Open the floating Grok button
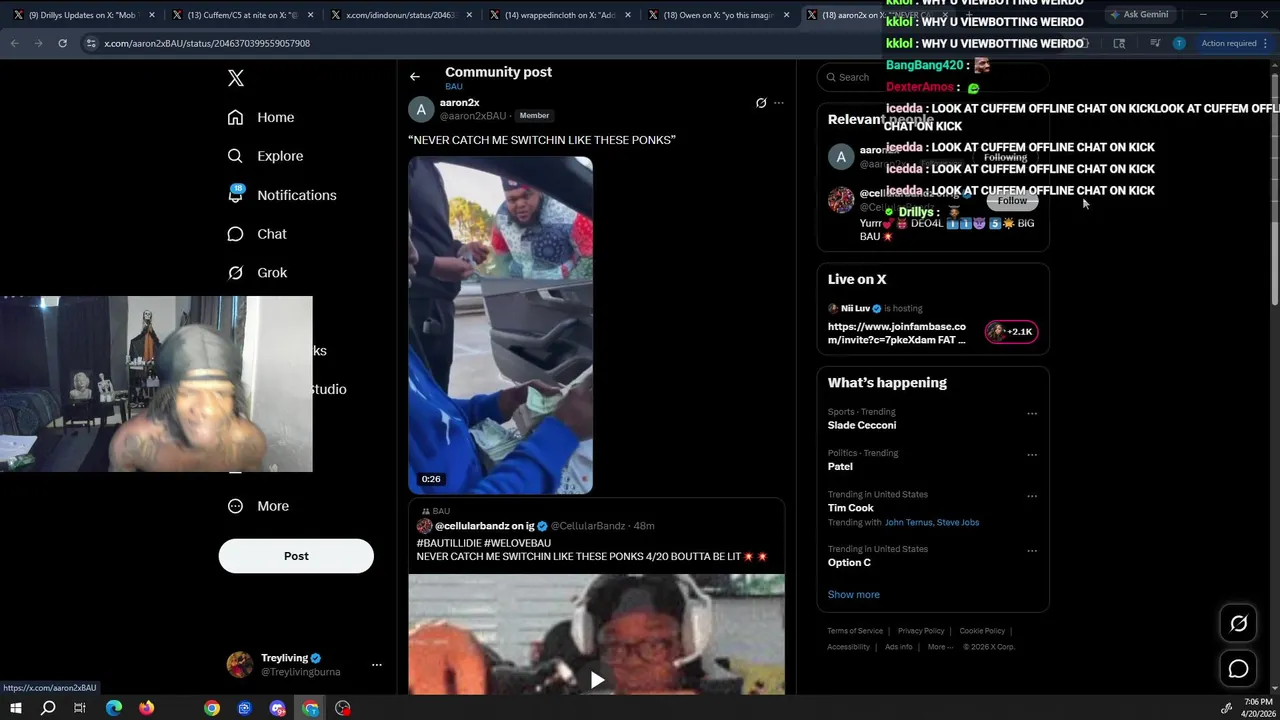Screen dimensions: 1280x720 (1238, 624)
